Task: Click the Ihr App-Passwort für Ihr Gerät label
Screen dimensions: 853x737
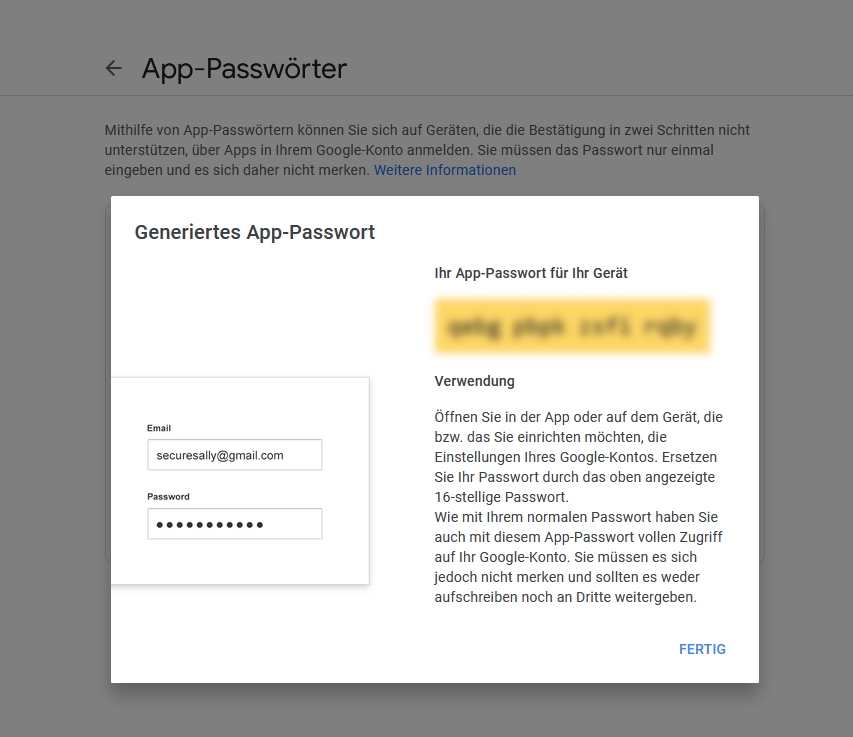Action: 531,273
